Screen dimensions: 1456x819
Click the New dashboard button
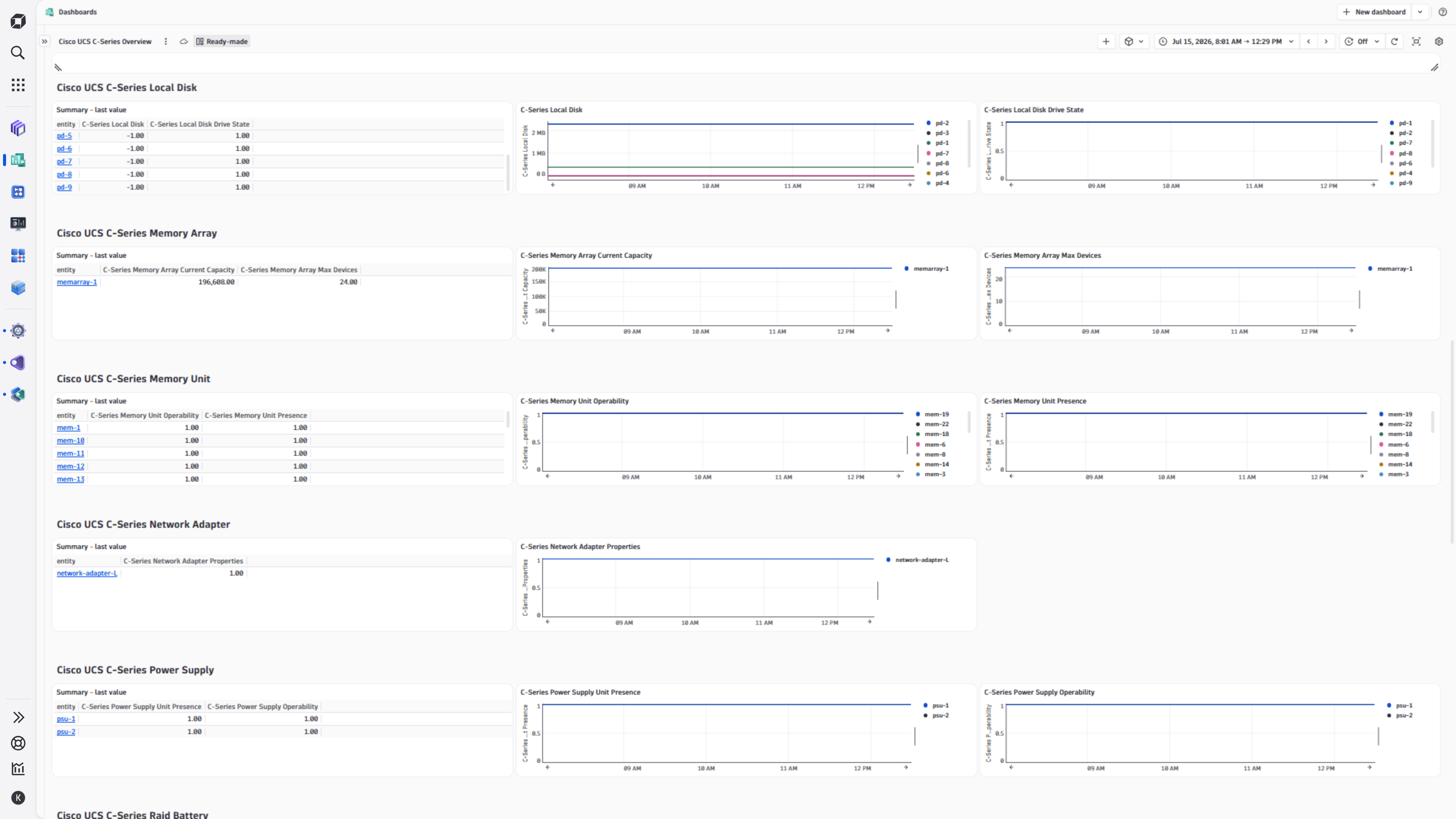(1374, 12)
